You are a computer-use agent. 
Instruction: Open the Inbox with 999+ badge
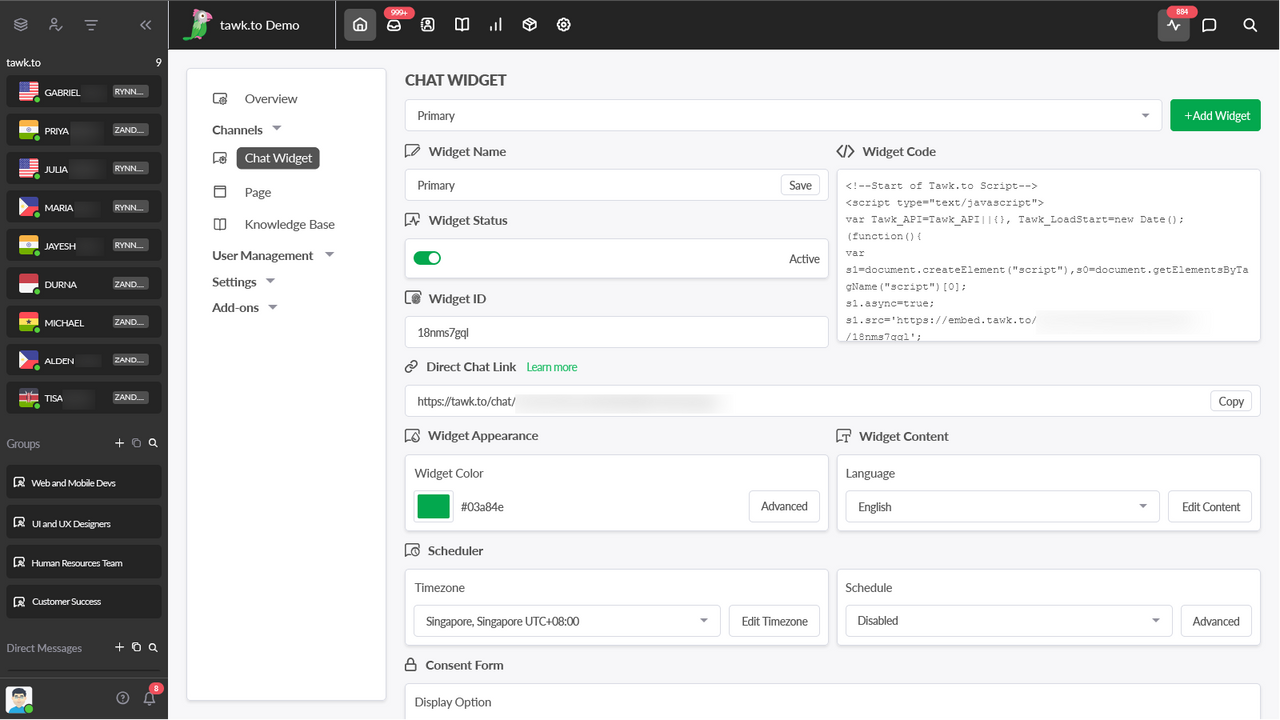(x=394, y=25)
